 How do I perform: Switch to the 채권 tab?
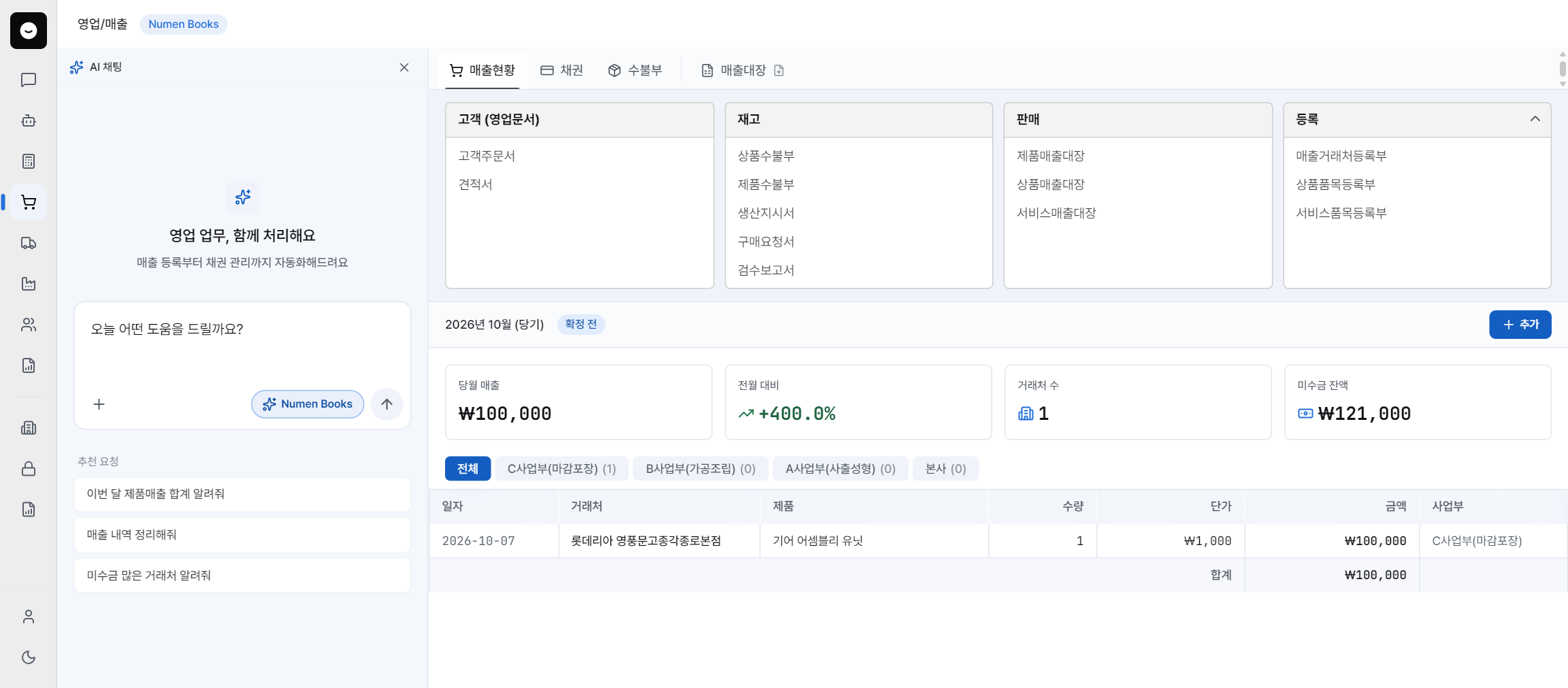(561, 70)
